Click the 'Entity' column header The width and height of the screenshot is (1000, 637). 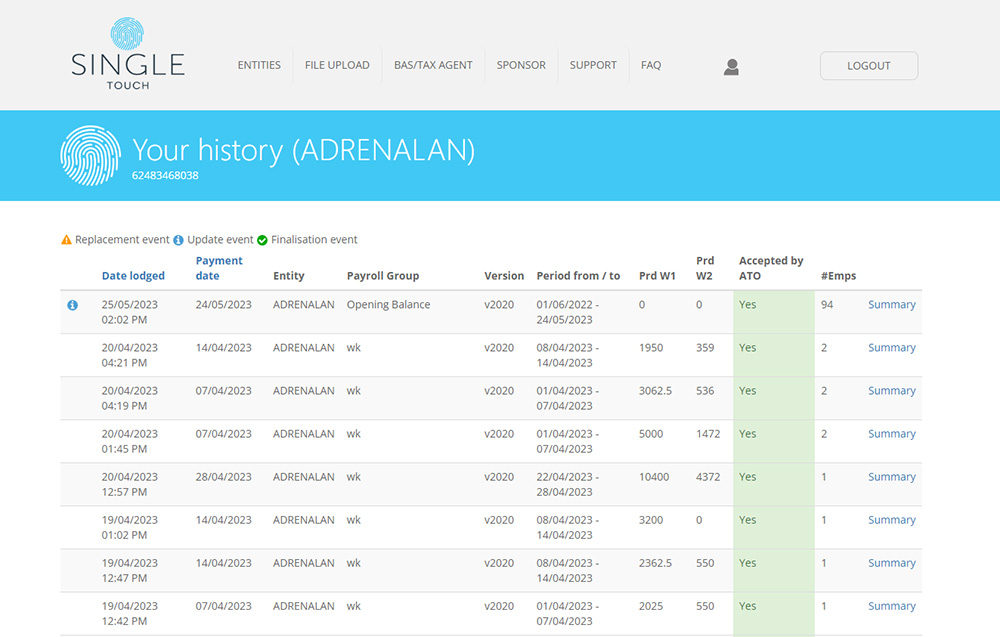pos(288,275)
